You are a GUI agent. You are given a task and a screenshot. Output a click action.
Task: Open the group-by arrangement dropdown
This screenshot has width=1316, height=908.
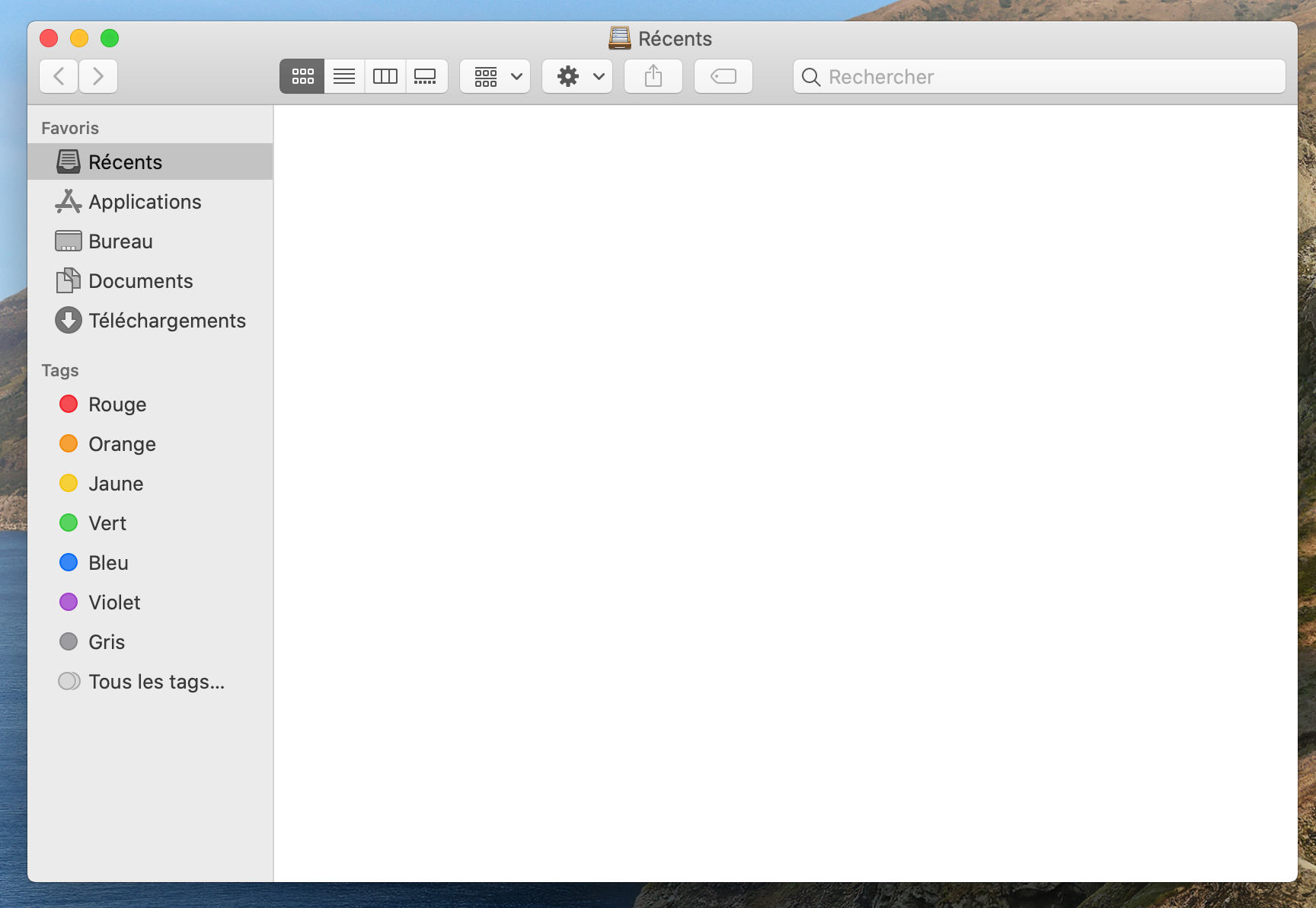496,76
